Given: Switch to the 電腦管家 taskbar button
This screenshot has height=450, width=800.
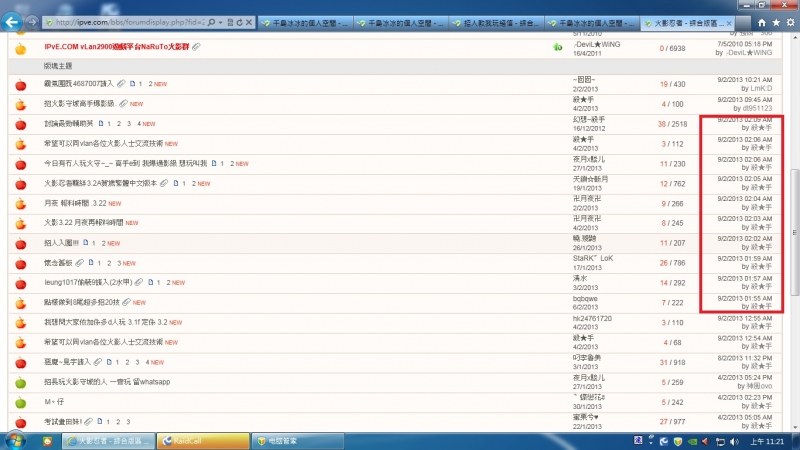Looking at the screenshot, I should coord(297,441).
